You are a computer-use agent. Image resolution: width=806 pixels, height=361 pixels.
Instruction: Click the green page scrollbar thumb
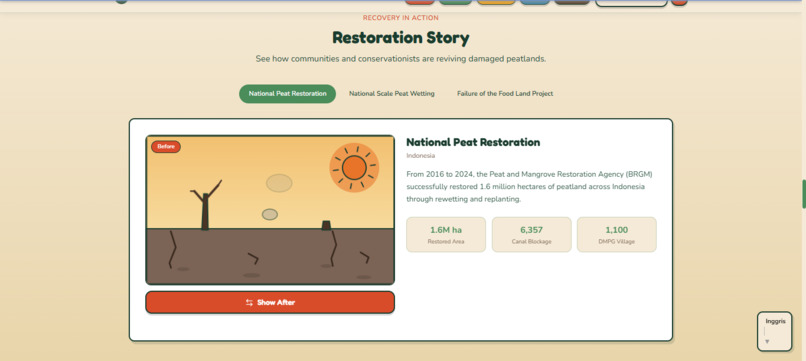(804, 194)
